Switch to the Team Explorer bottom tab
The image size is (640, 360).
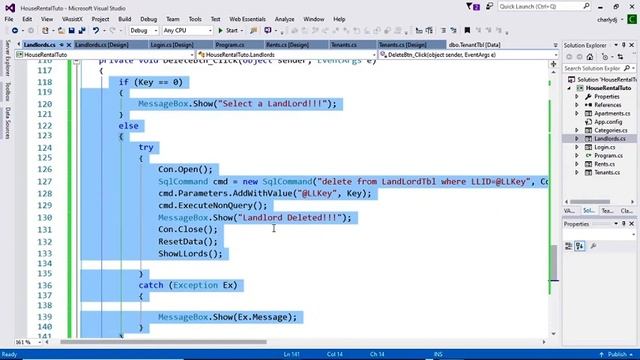coord(607,211)
